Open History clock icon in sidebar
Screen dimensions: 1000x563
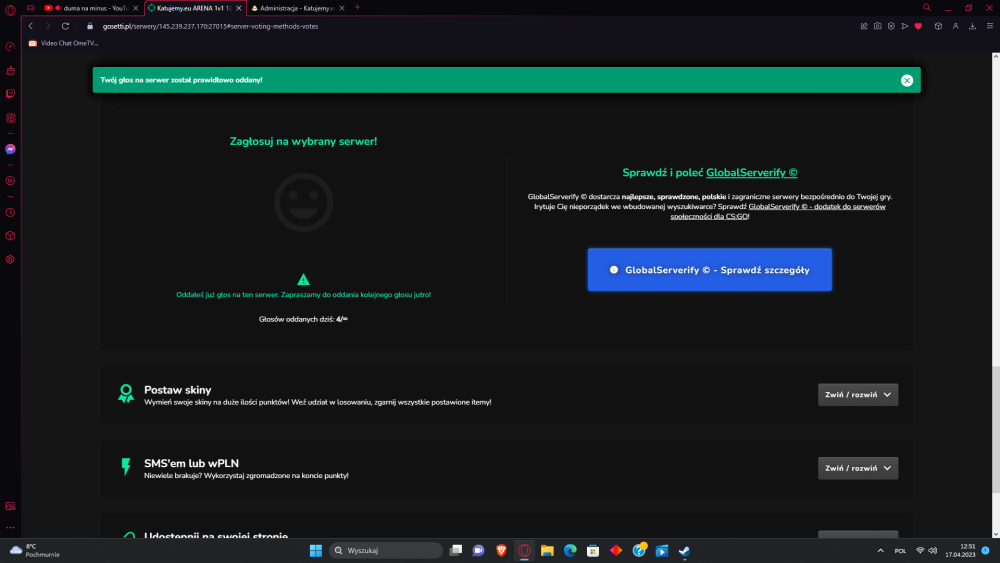click(x=10, y=213)
